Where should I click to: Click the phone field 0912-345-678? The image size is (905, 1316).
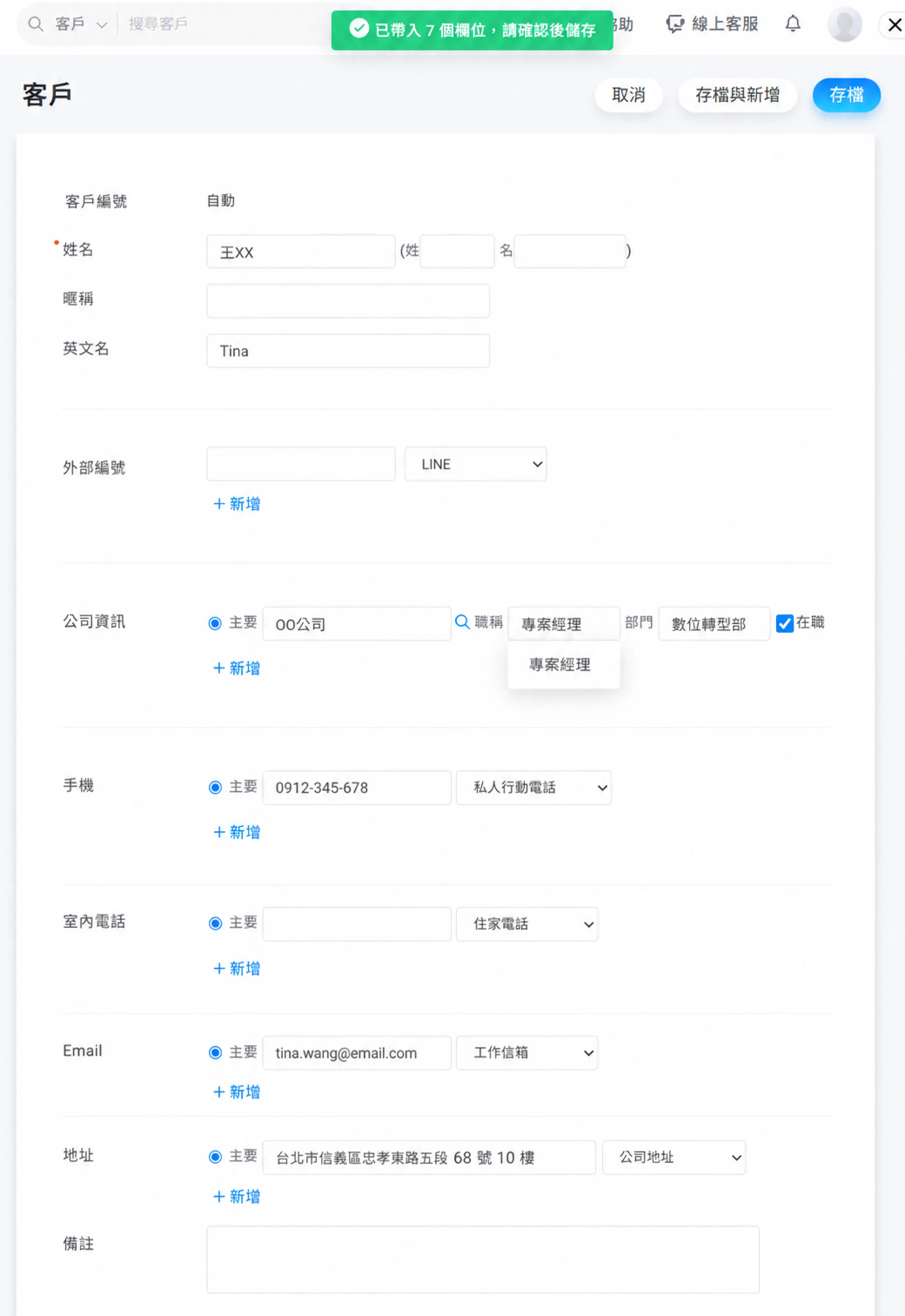(357, 788)
